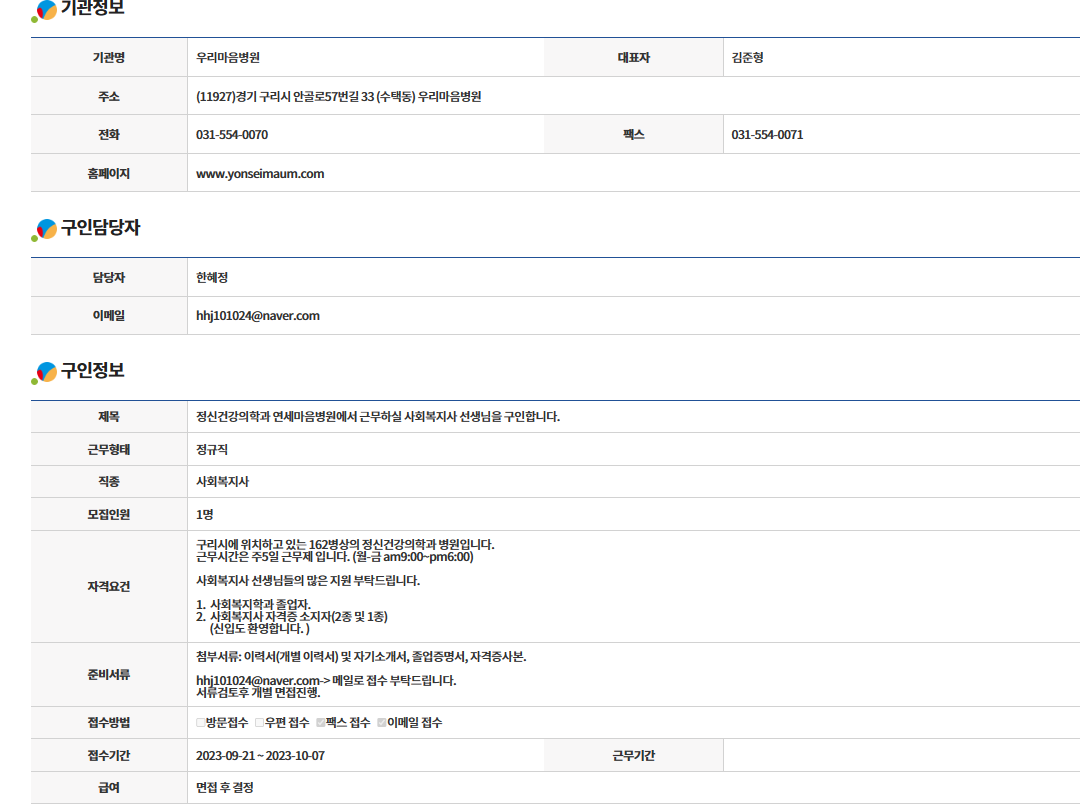This screenshot has width=1091, height=812.
Task: Click the contact person name 한혜정
Action: point(212,278)
